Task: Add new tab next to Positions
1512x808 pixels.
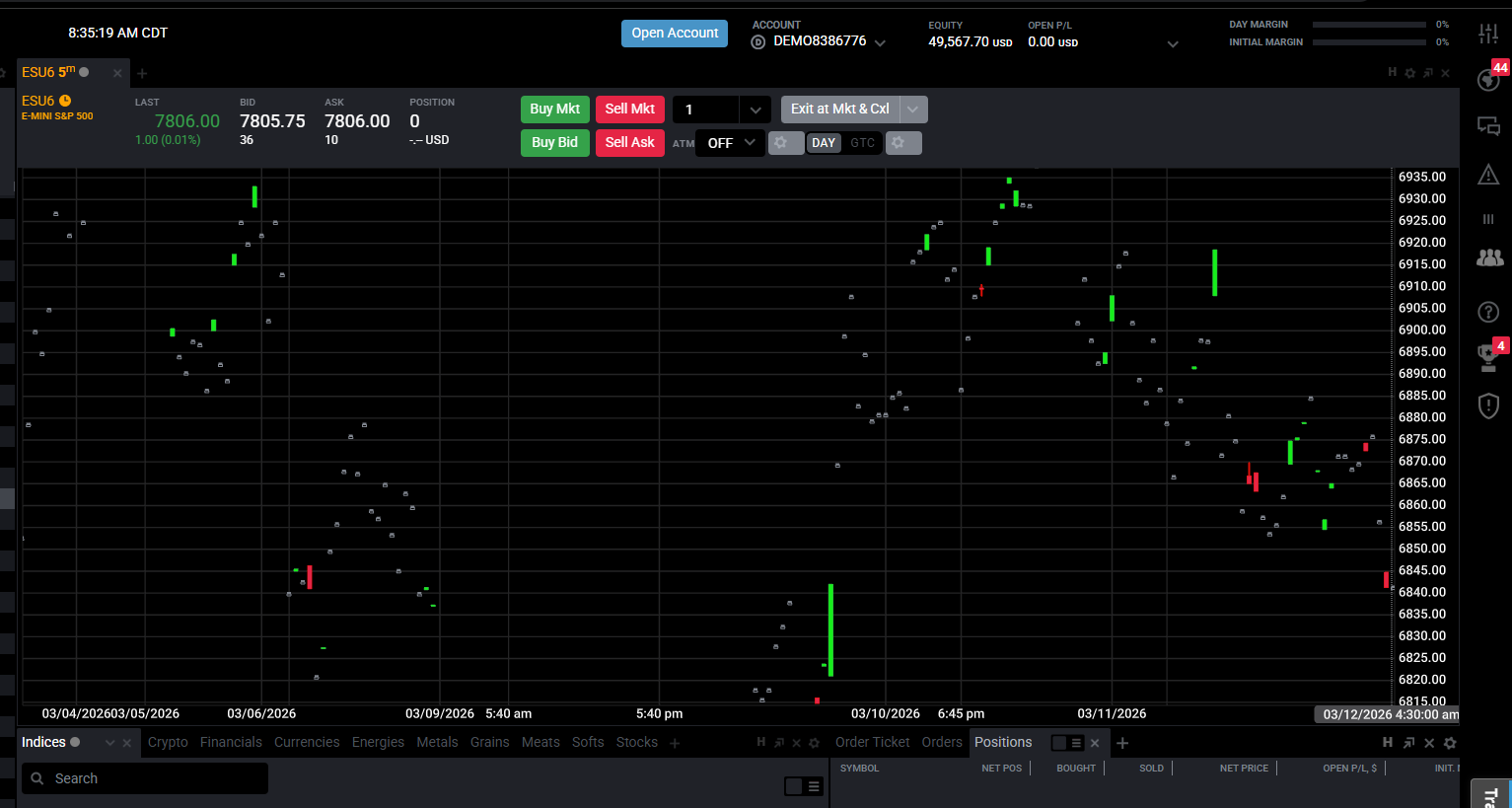Action: [1122, 743]
